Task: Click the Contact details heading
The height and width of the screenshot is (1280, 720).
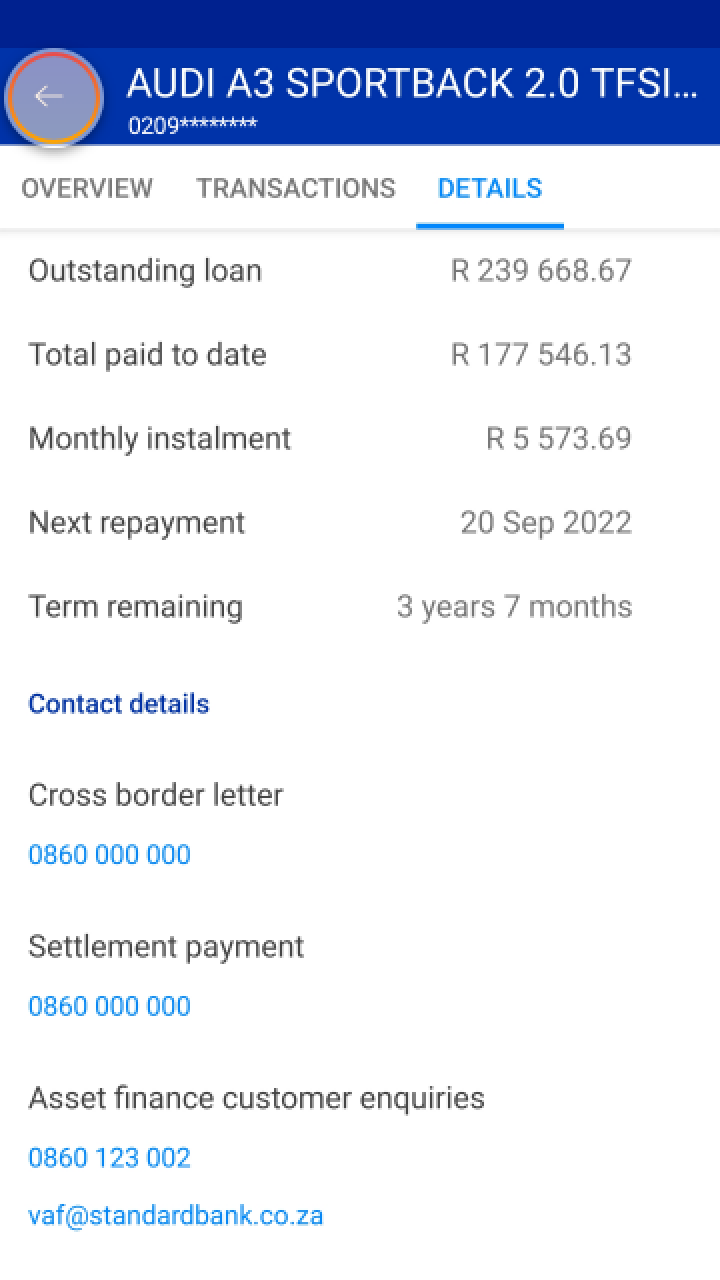Action: 119,704
